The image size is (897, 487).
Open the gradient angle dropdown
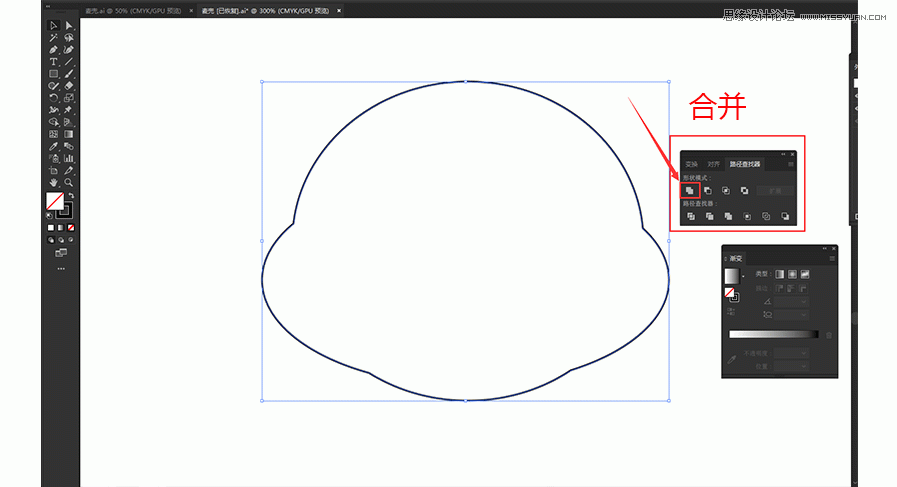point(803,301)
